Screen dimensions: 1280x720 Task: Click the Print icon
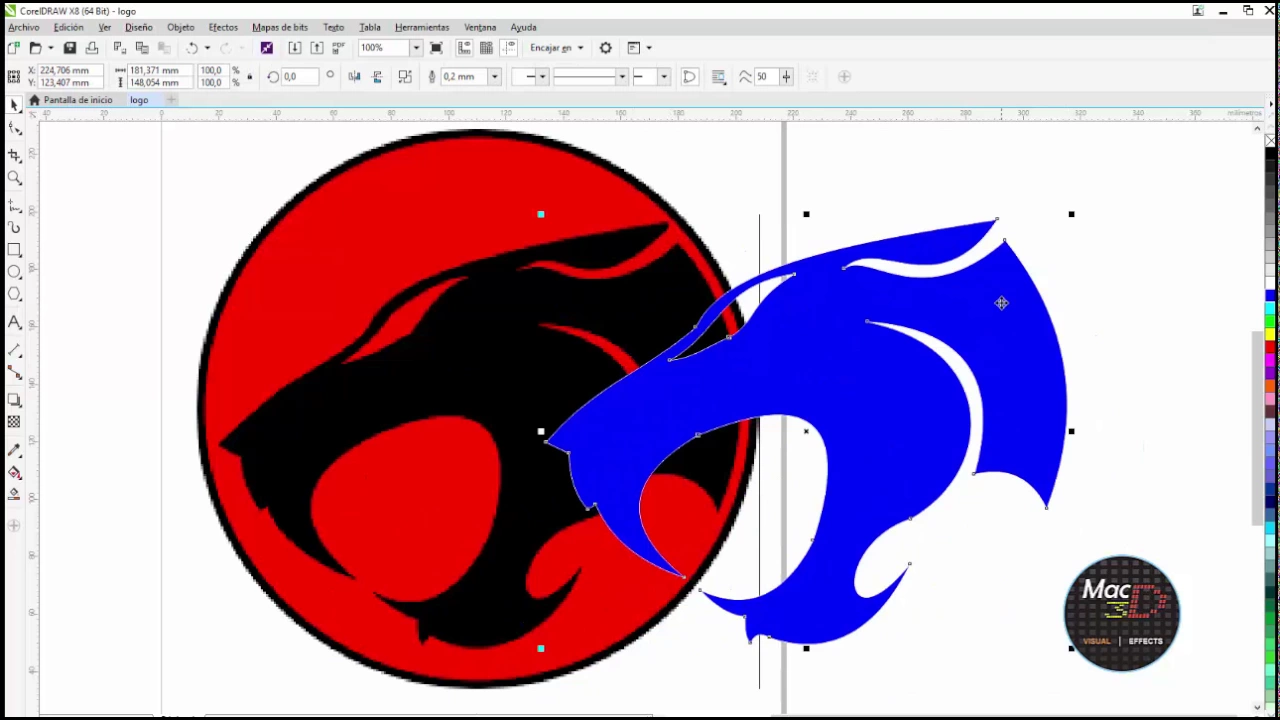[92, 48]
